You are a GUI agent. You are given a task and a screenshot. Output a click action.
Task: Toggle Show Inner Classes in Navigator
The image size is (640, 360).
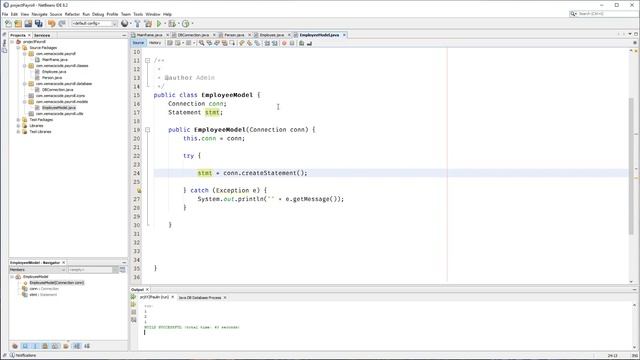pyautogui.click(x=55, y=346)
